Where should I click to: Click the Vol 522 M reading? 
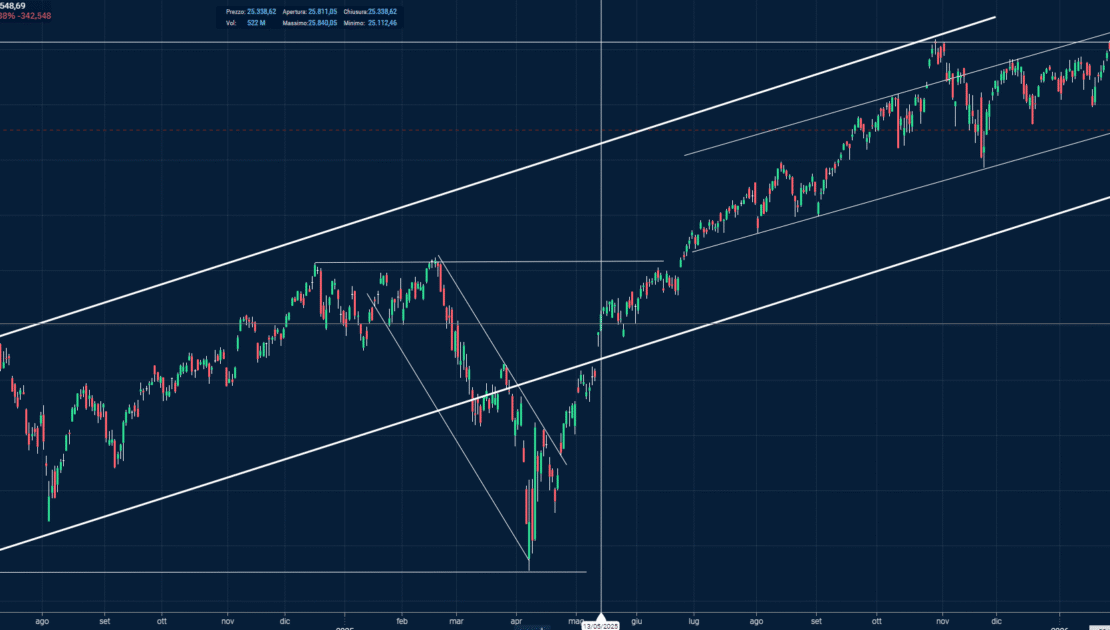coord(257,22)
